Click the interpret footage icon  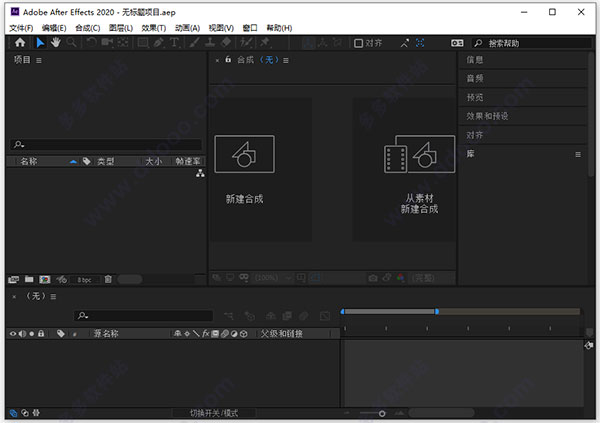tap(13, 279)
